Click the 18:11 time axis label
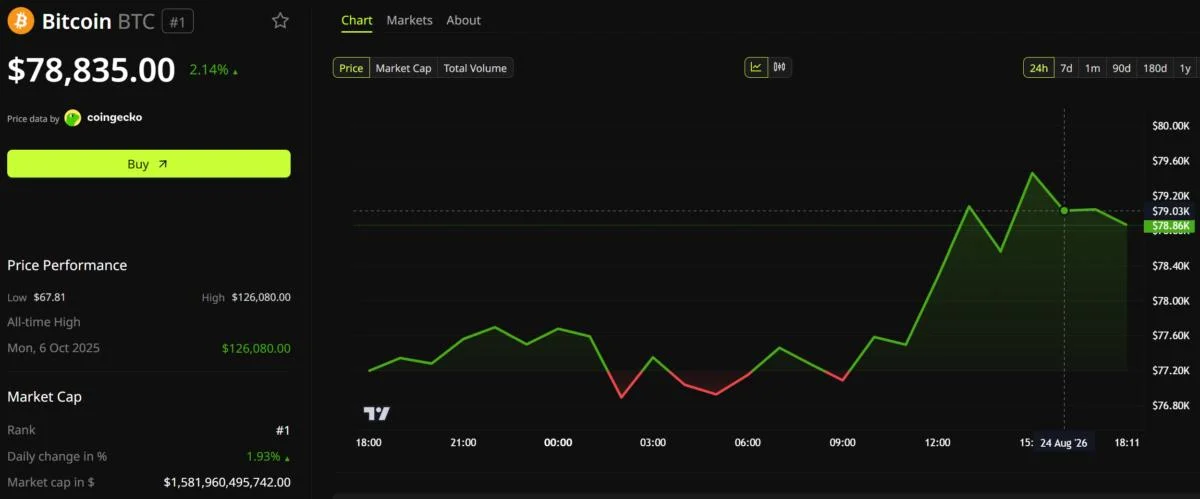Viewport: 1200px width, 499px height. (x=1127, y=442)
